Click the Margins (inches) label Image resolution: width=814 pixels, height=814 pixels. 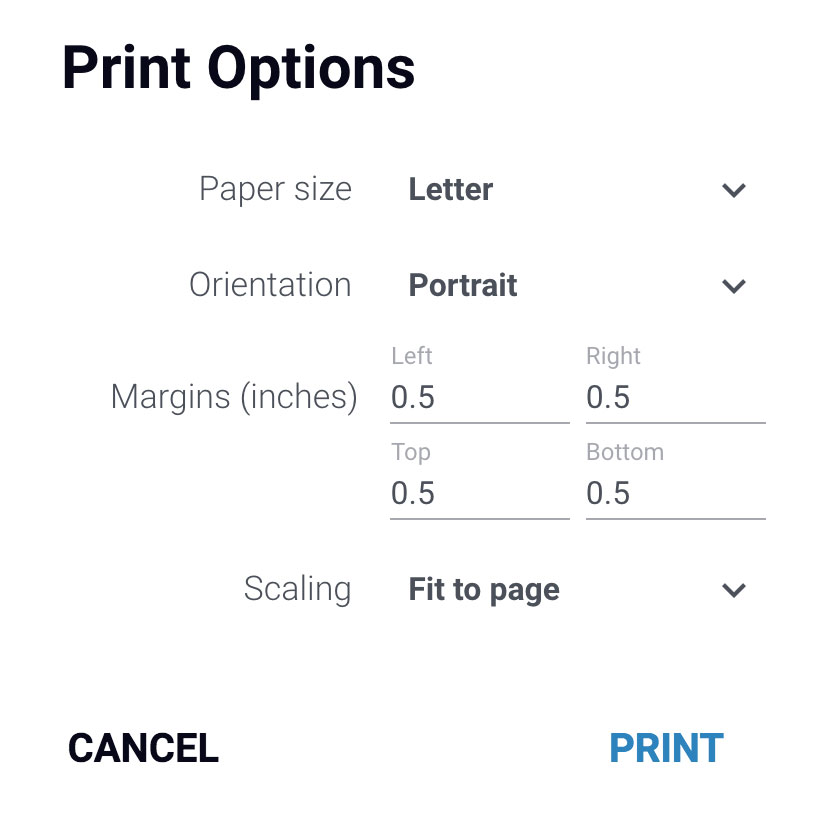[234, 398]
